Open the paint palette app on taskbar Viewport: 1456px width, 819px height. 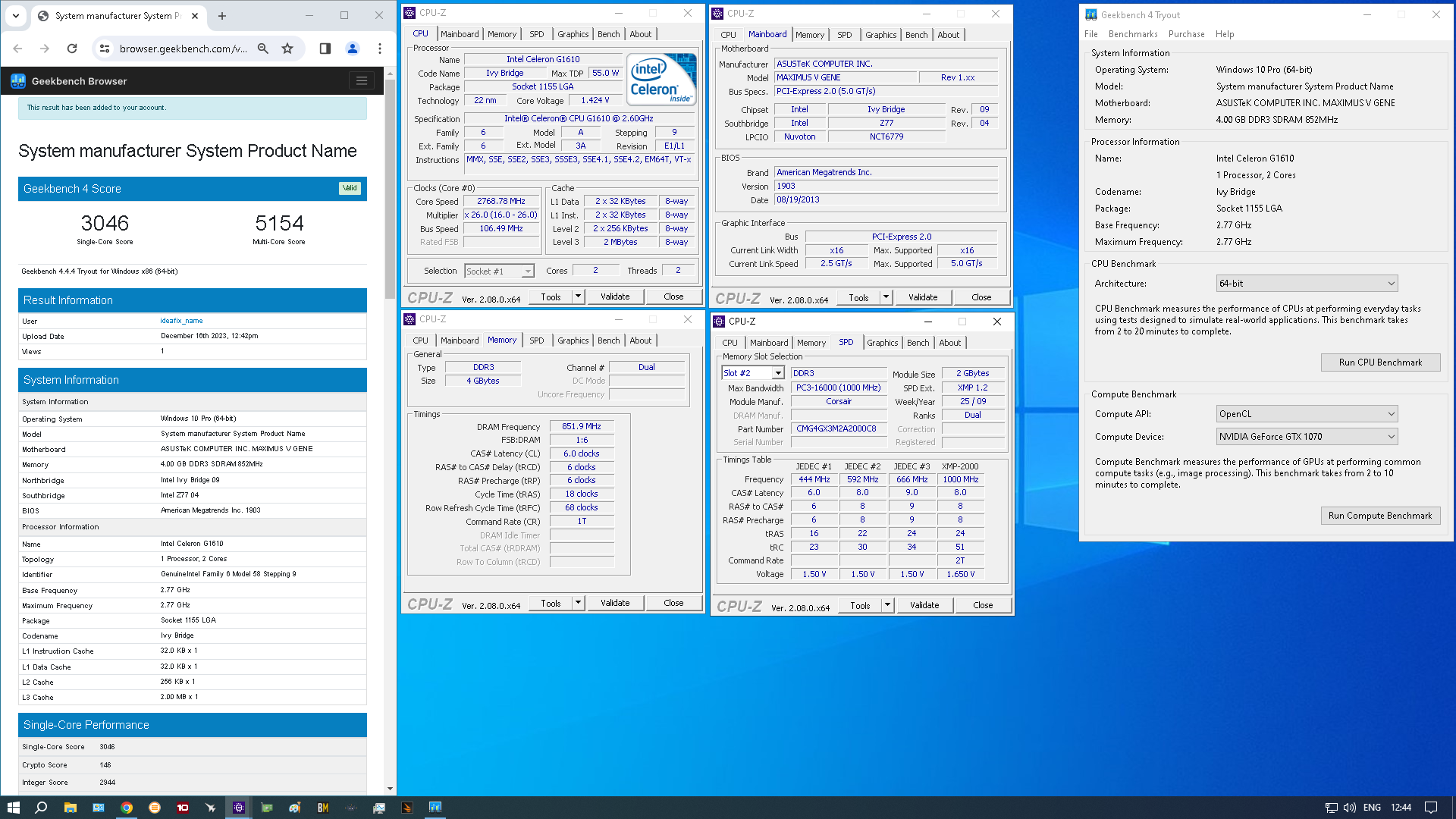pyautogui.click(x=295, y=808)
